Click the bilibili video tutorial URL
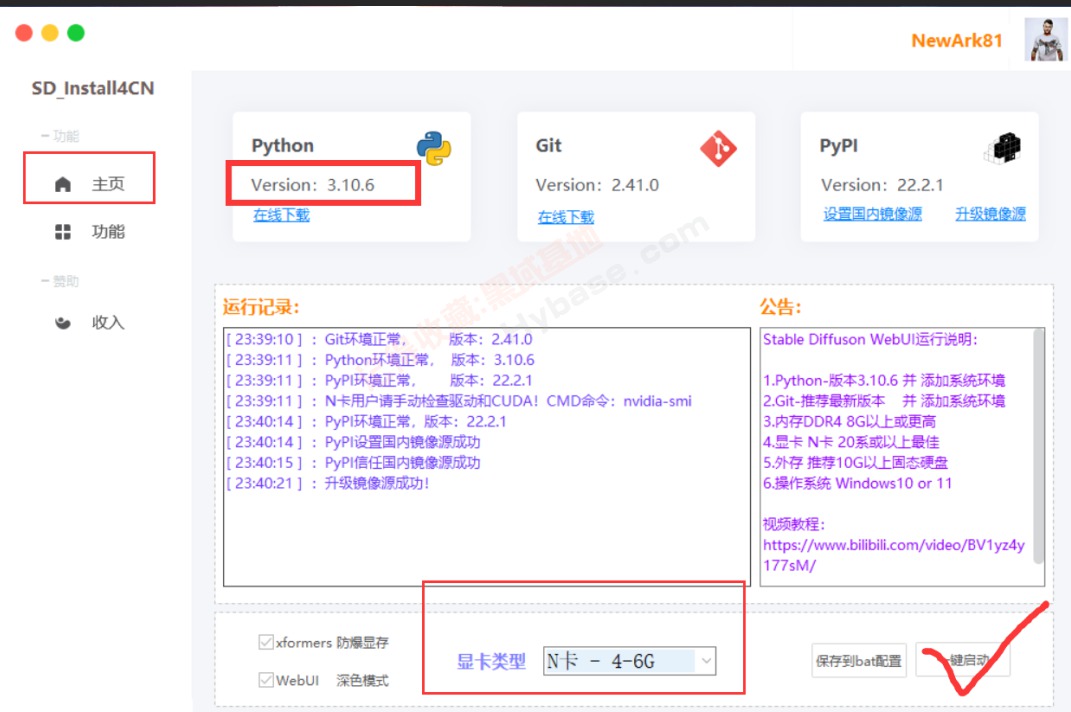Viewport: 1071px width, 712px height. (x=893, y=555)
